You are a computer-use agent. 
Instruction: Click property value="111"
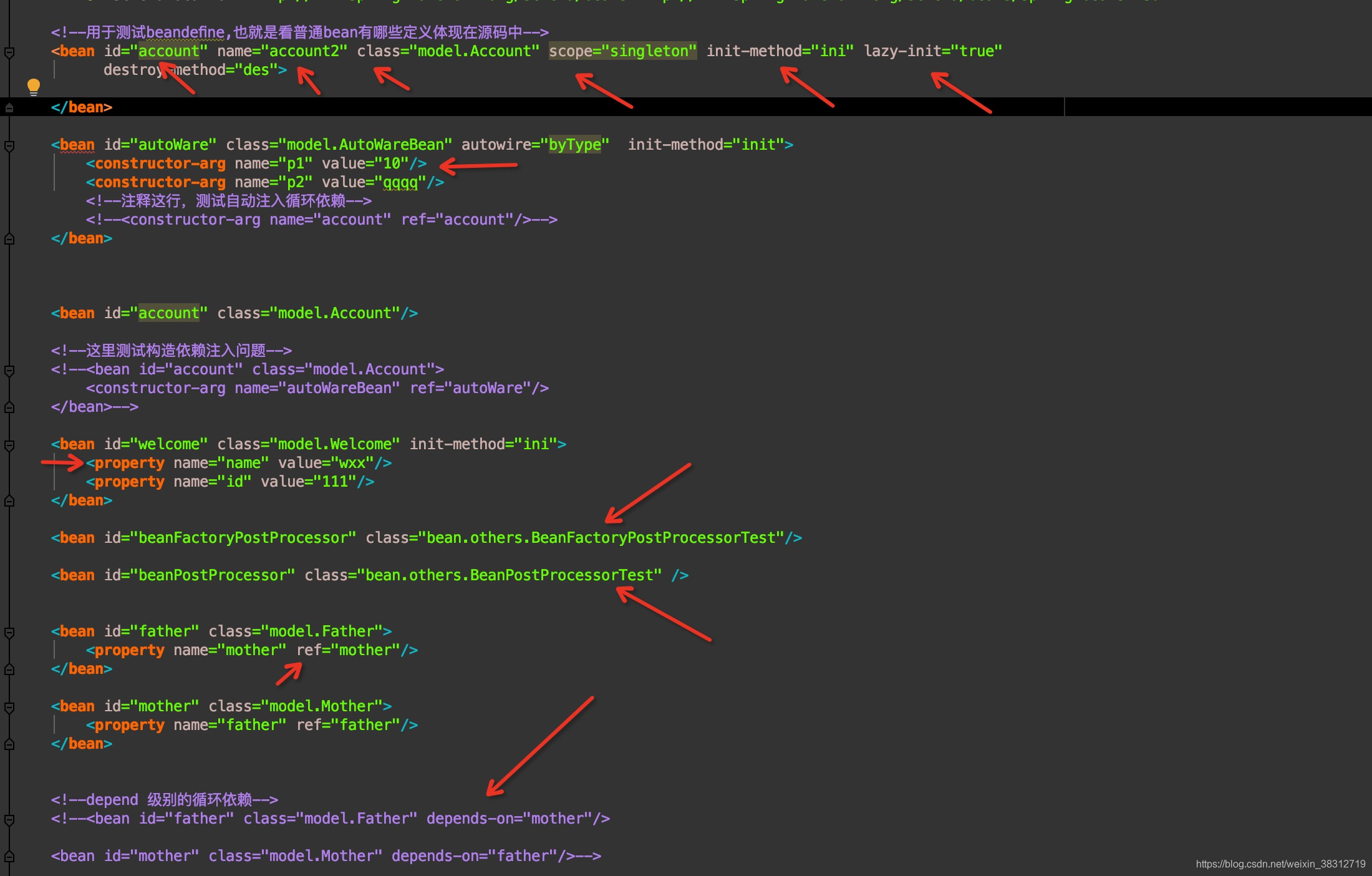coord(309,482)
